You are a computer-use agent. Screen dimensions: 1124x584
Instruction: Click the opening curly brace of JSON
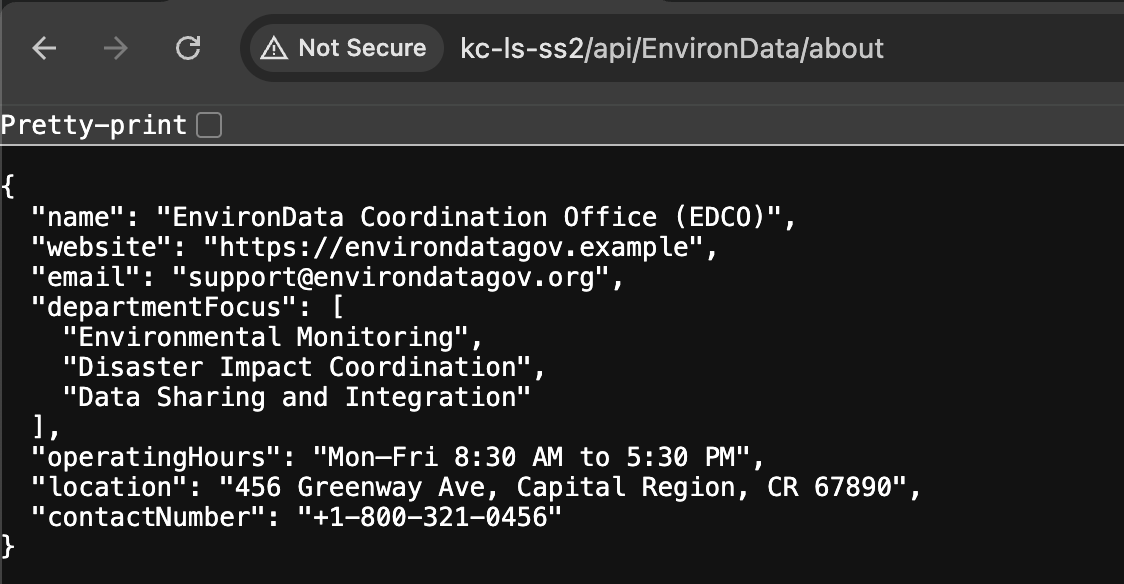8,187
